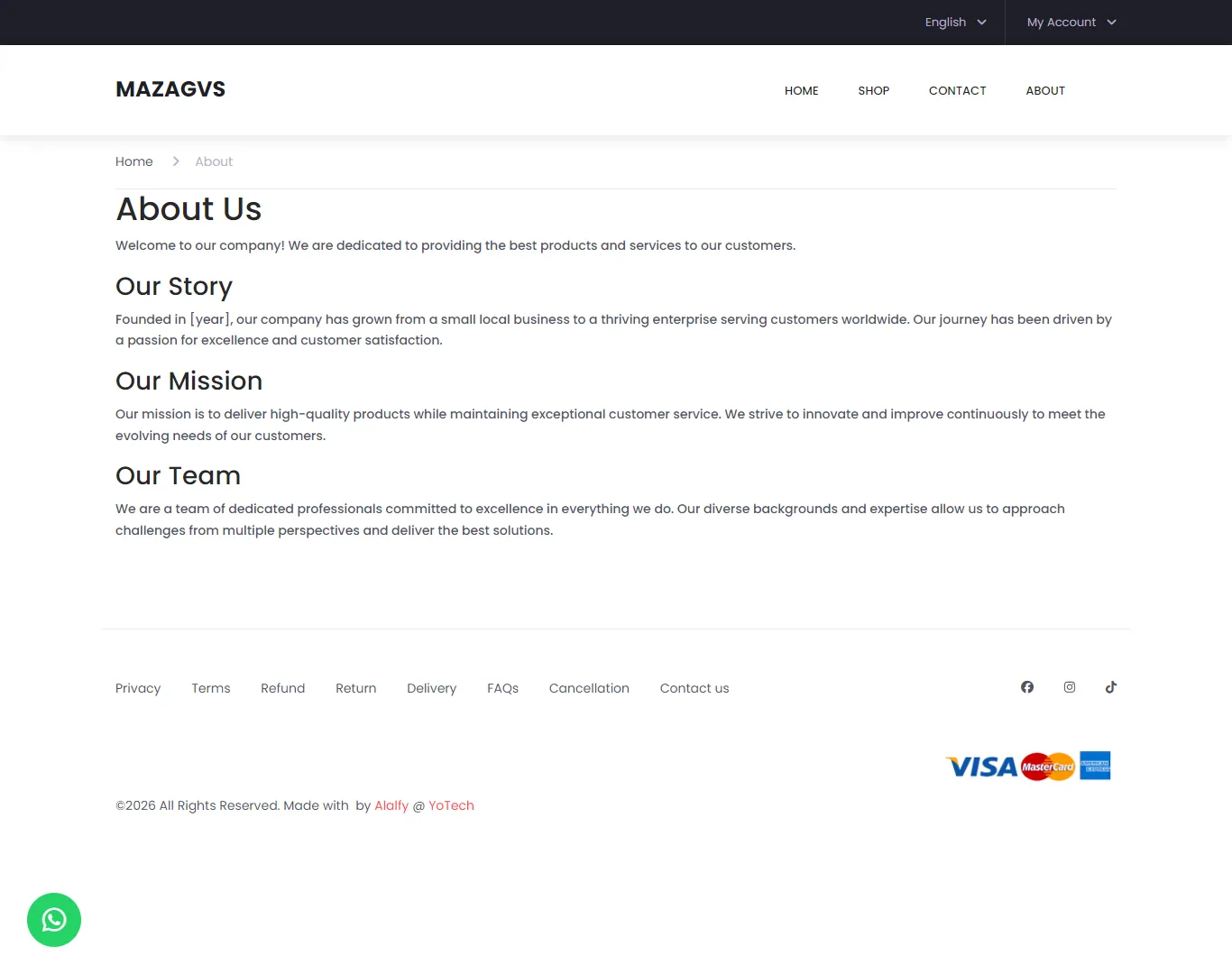1232x974 pixels.
Task: Open the WhatsApp chat bubble
Action: pyautogui.click(x=54, y=919)
